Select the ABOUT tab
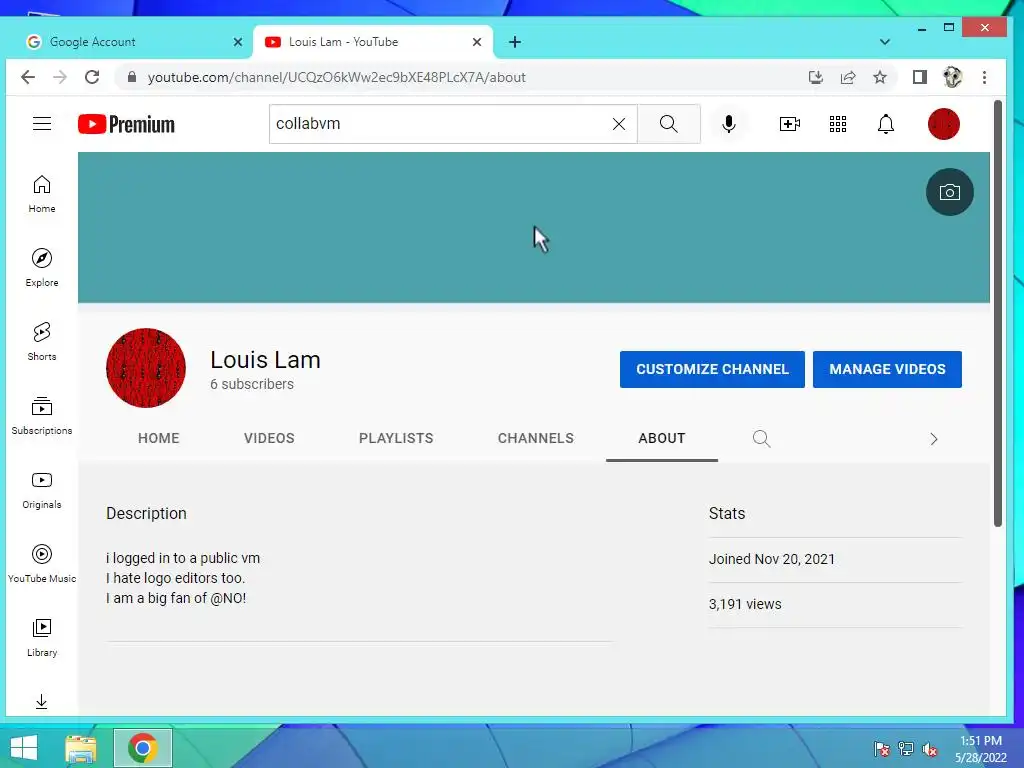 (x=662, y=438)
